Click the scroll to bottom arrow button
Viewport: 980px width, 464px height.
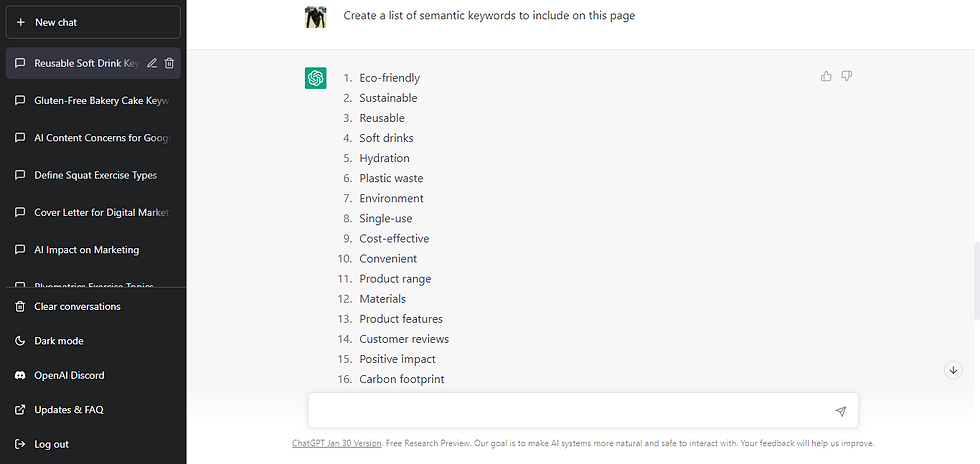953,370
